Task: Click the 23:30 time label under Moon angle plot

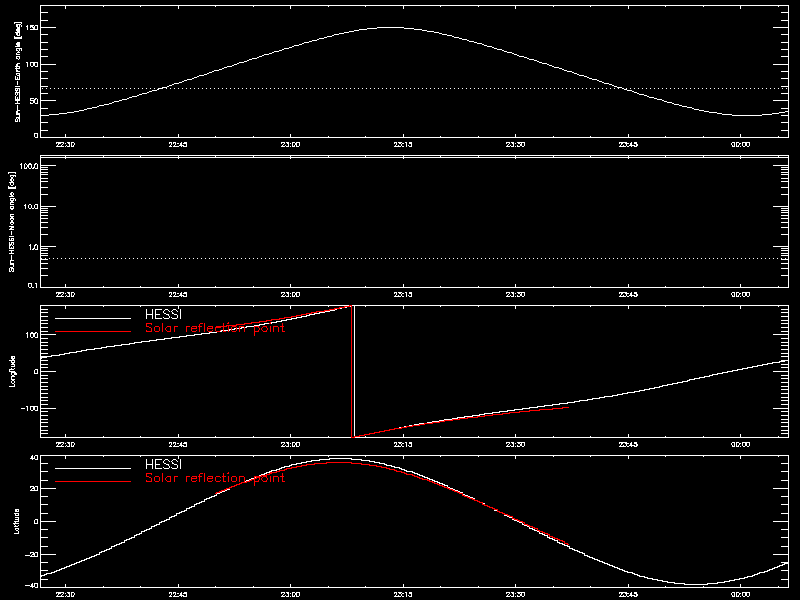Action: click(x=516, y=294)
